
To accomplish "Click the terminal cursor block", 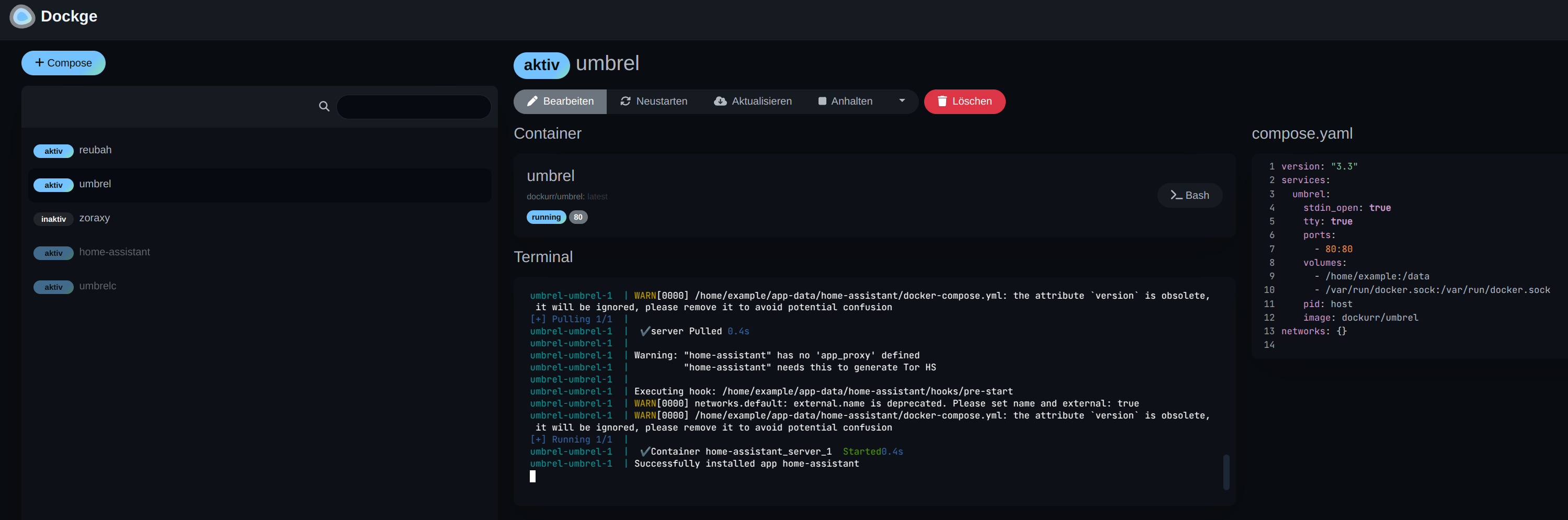I will 532,476.
